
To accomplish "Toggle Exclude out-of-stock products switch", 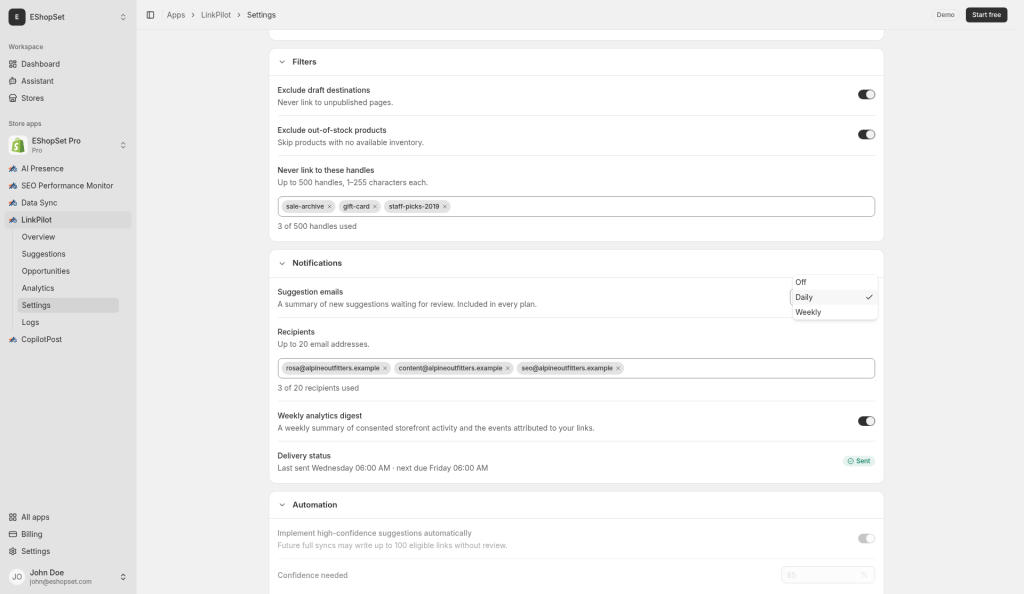I will point(866,134).
